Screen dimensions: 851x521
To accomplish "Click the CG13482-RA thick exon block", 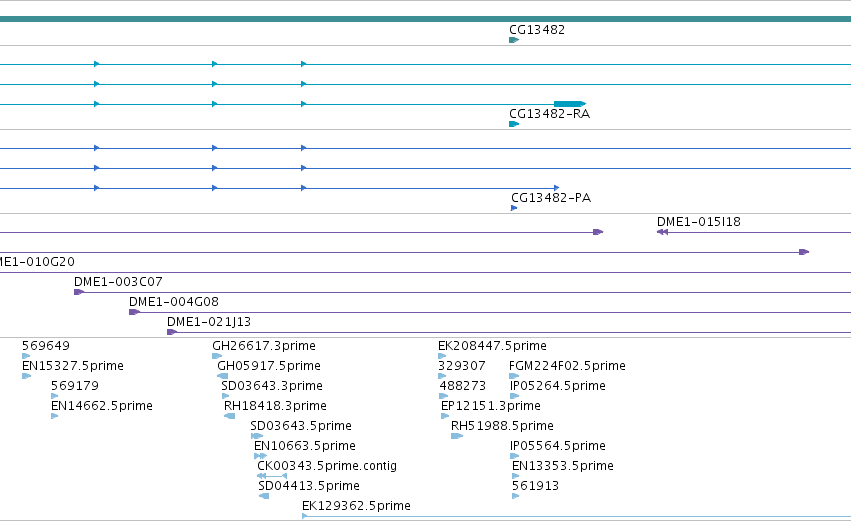I will click(x=570, y=104).
